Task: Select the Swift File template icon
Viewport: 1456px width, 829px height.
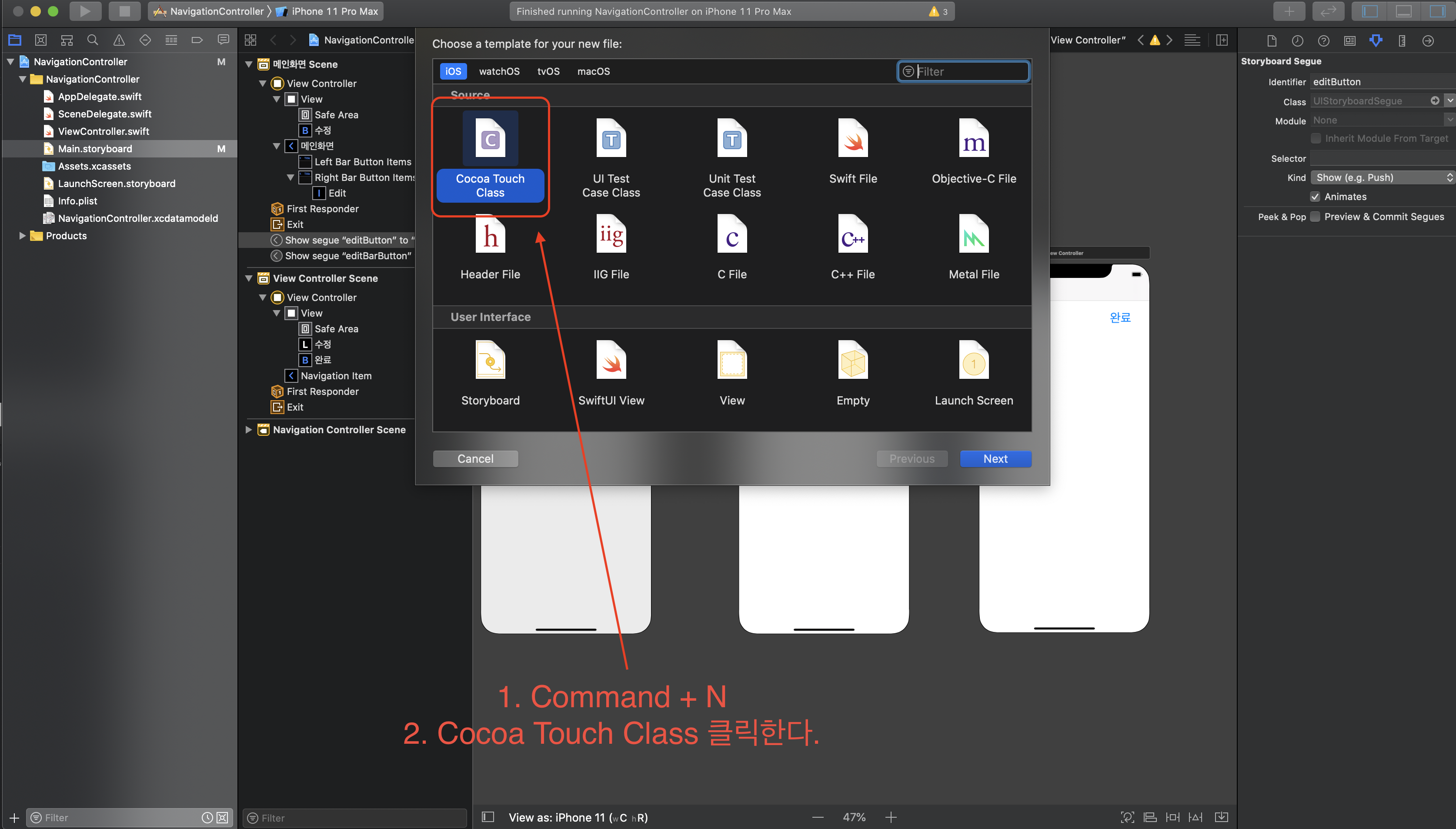Action: pyautogui.click(x=853, y=139)
